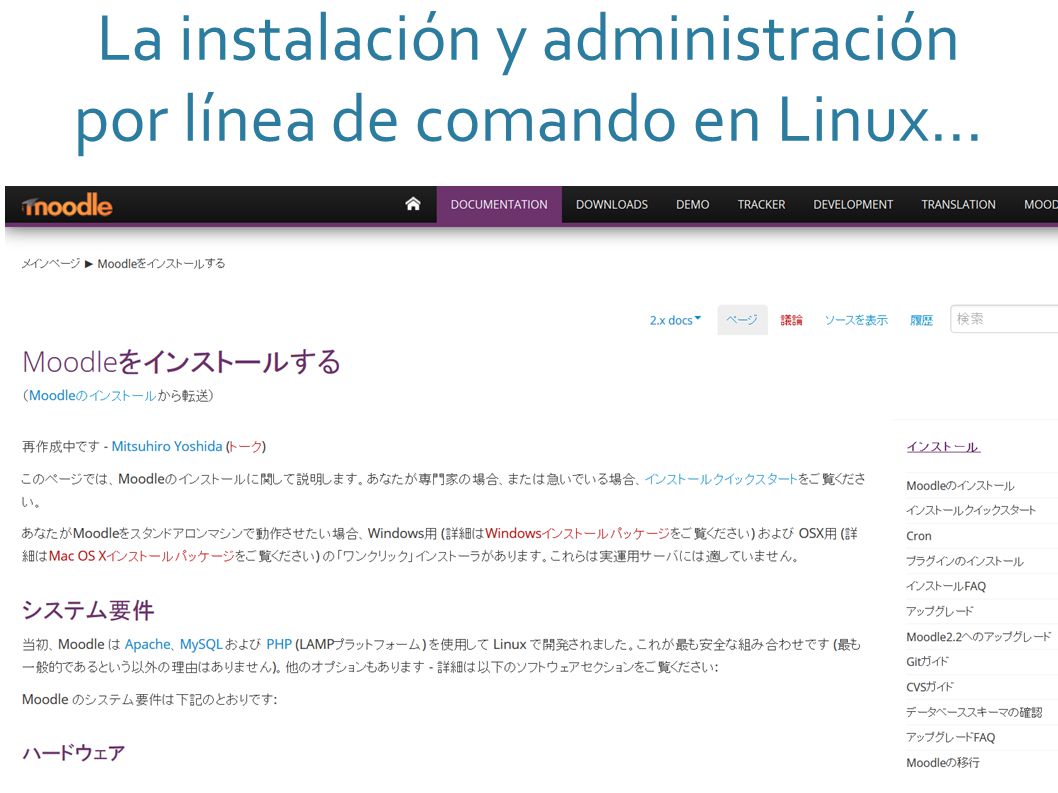Viewport: 1058px width, 793px height.
Task: Open the TRANSLATION menu item
Action: tap(958, 204)
